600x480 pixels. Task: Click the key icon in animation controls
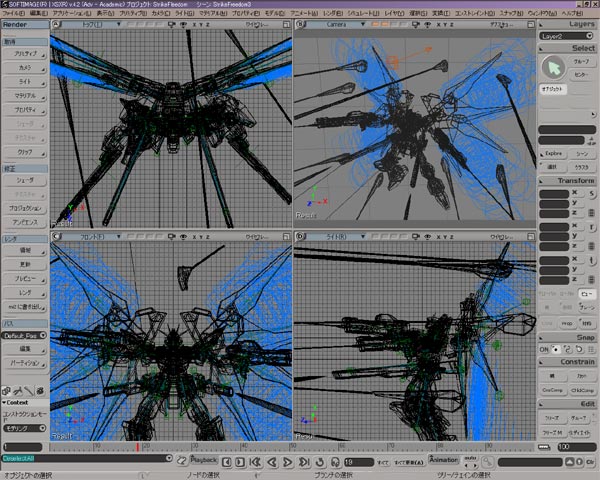click(x=487, y=462)
